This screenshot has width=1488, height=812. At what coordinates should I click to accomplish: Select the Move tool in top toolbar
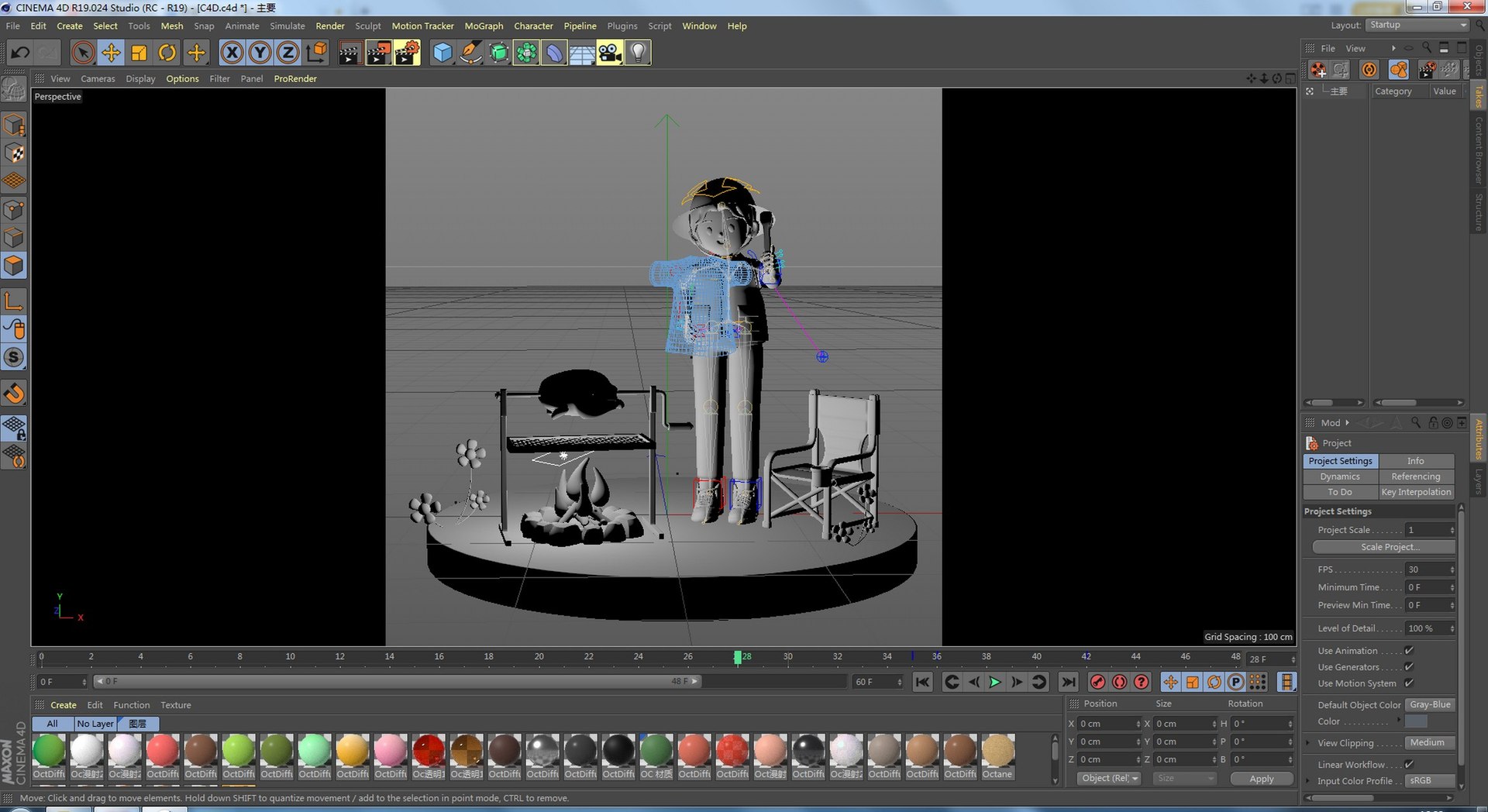click(x=111, y=53)
